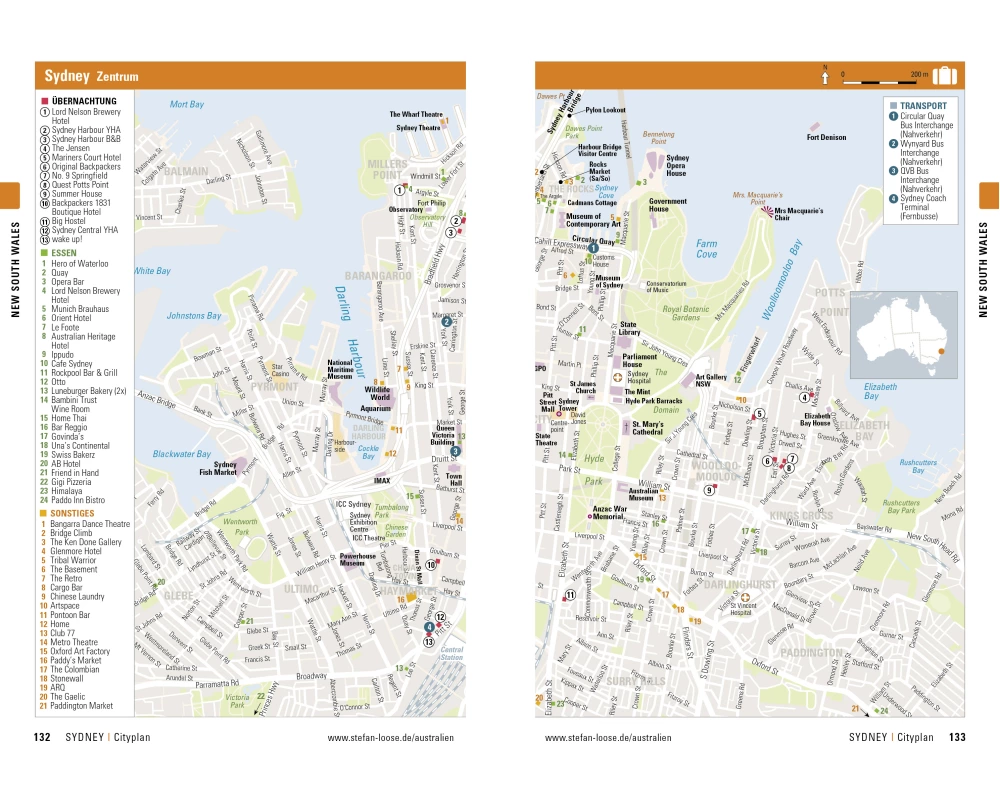Screen dimensions: 1000x800
Task: Select 'Paddo Inn Bistro' legend entry
Action: tap(78, 500)
